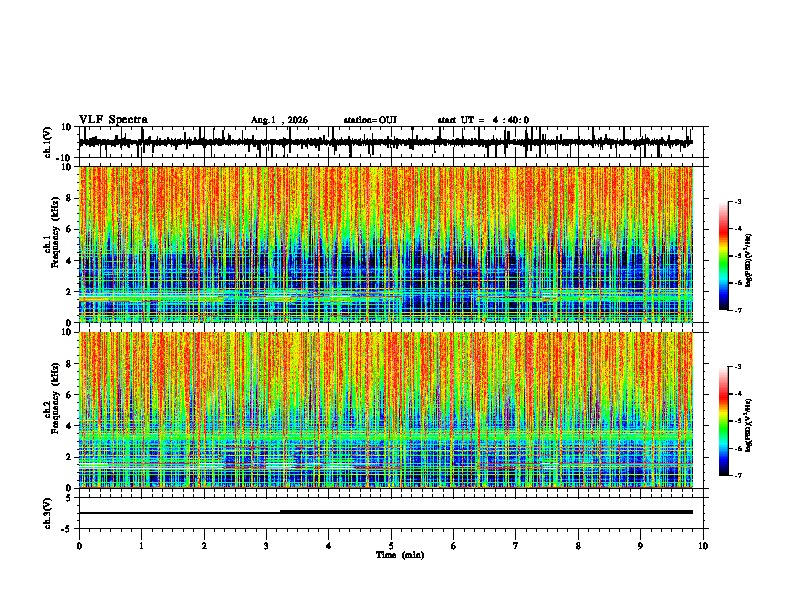Click the "VLF Spectra" plot title
Viewport: 792px width, 612px height.
(x=113, y=120)
